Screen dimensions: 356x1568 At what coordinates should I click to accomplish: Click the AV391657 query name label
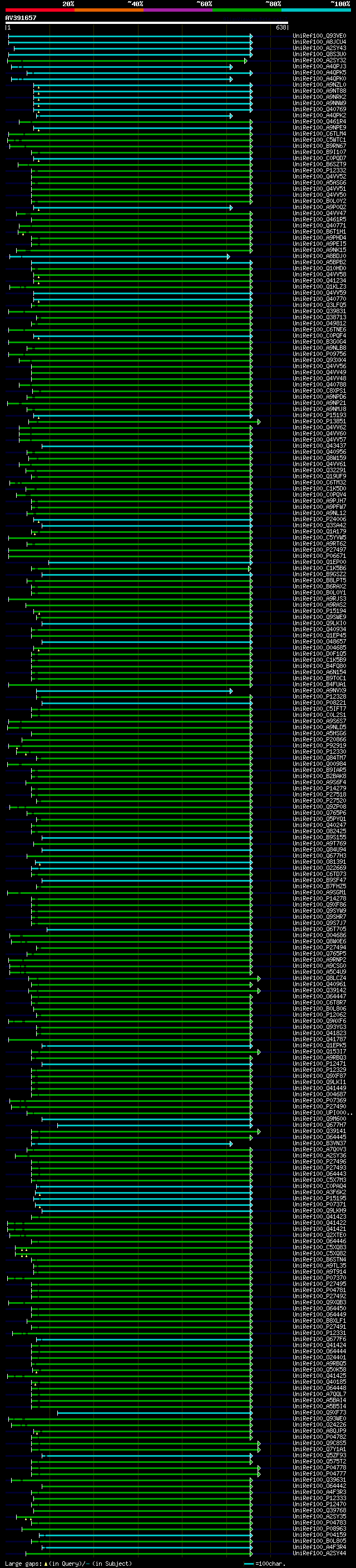pyautogui.click(x=21, y=18)
